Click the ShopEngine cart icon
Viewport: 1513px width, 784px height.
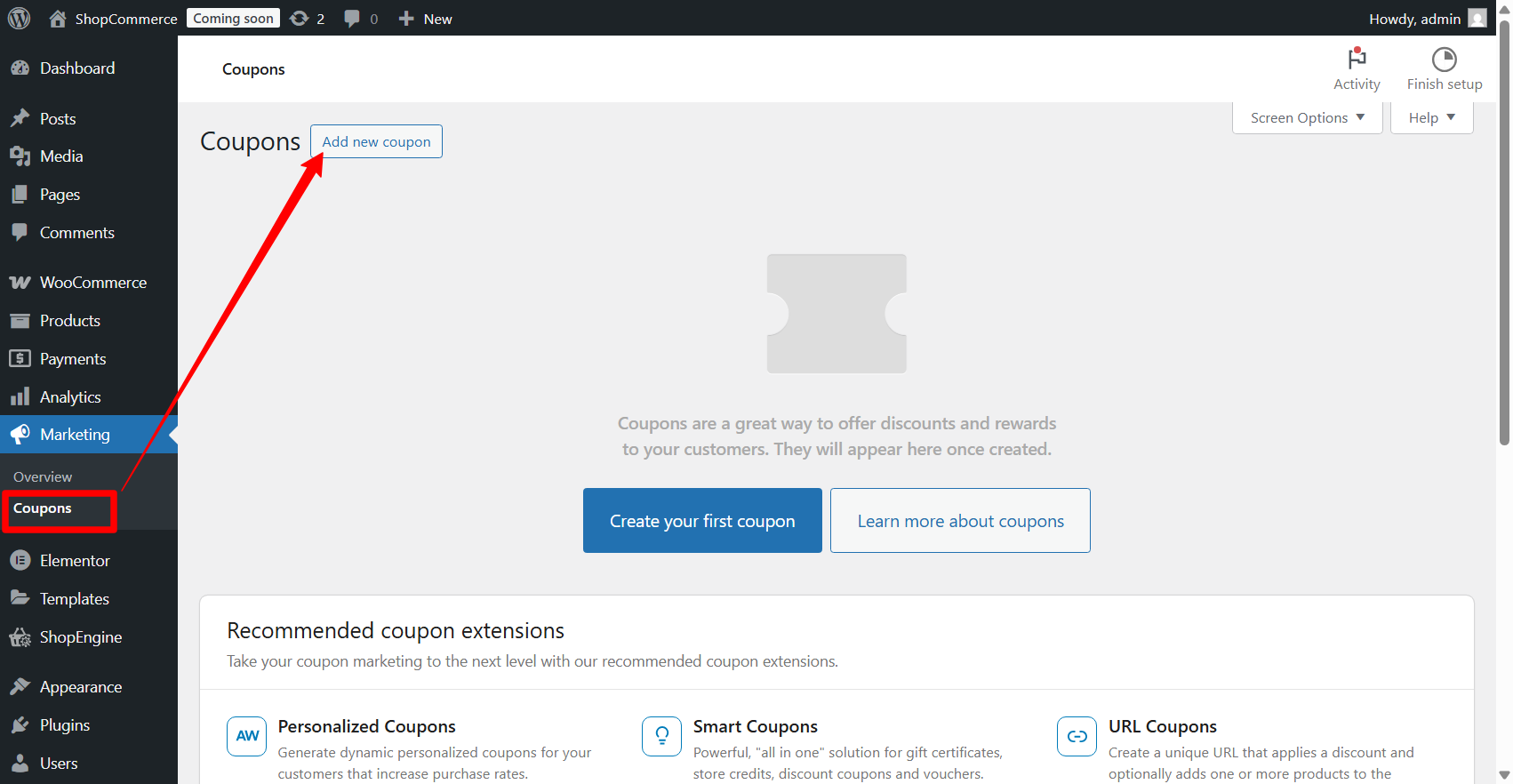point(20,636)
